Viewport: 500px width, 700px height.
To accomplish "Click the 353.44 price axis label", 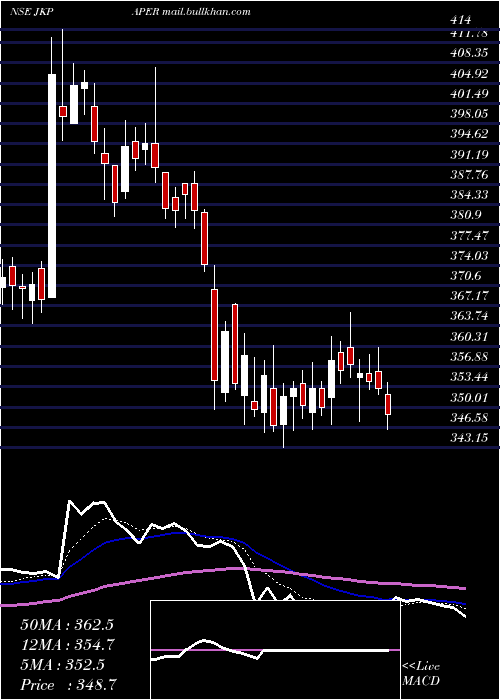I will (x=468, y=377).
